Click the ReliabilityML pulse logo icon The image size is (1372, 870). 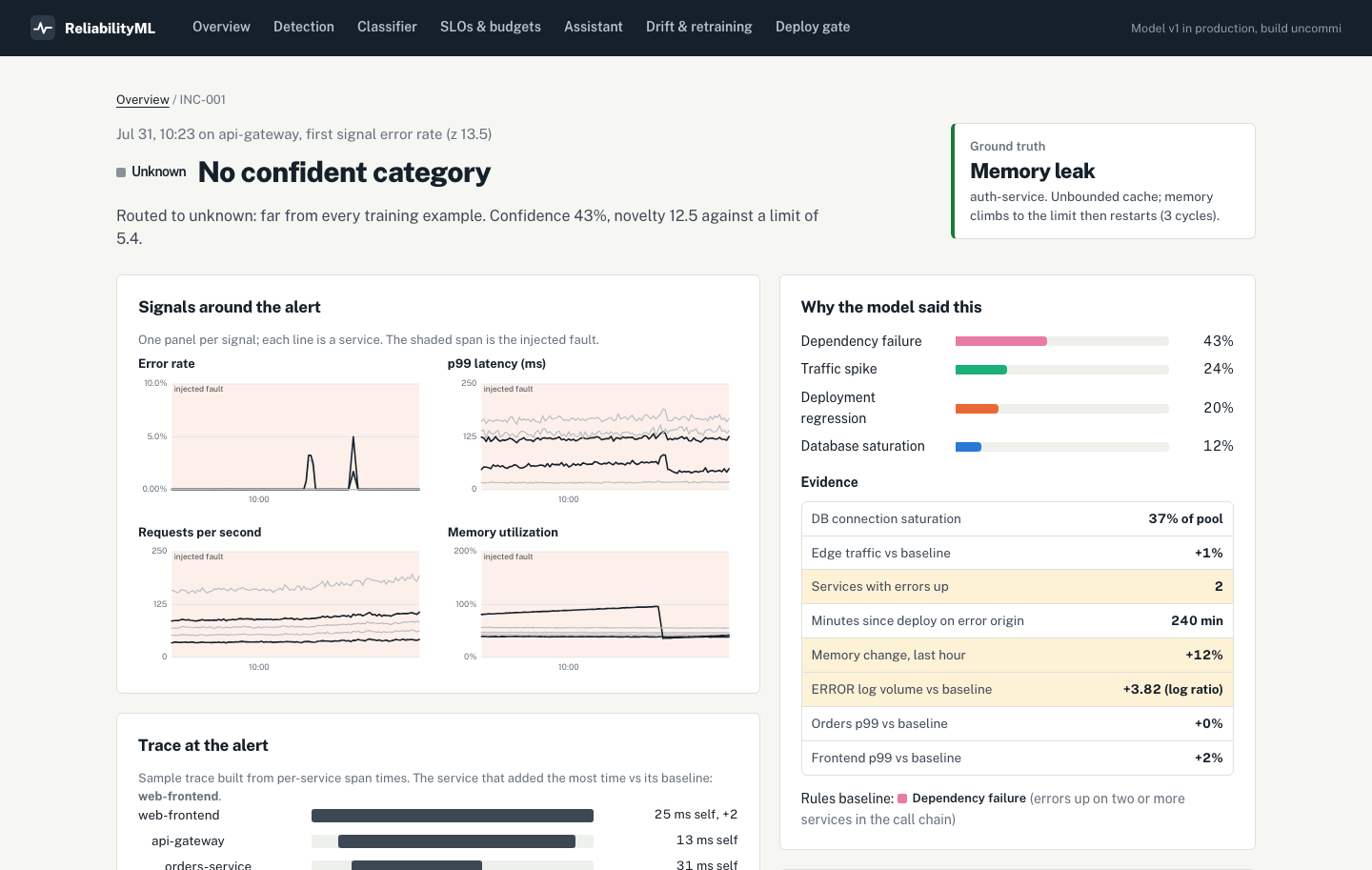43,28
